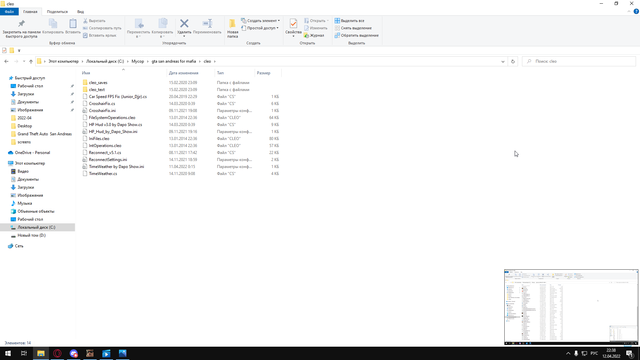640x360 pixels.
Task: Click the Журнал ribbon command
Action: [x=314, y=35]
